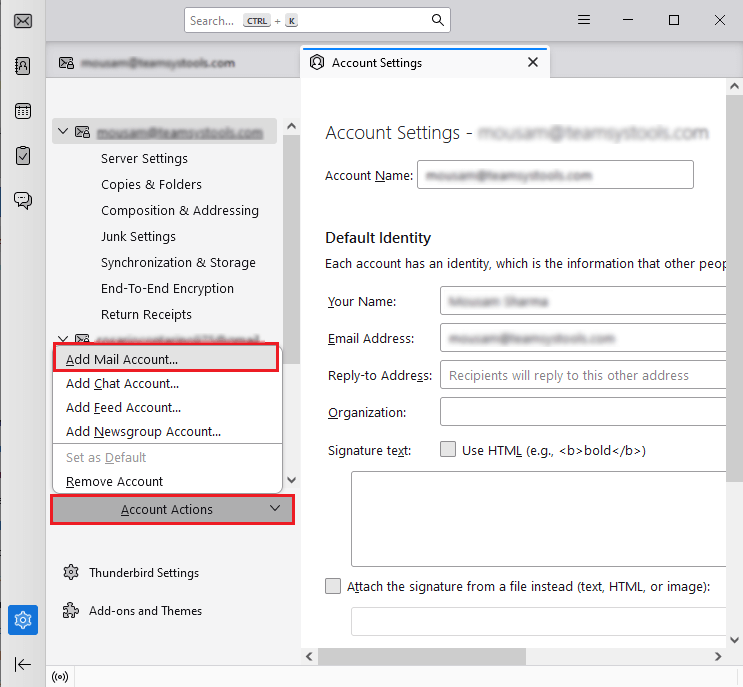This screenshot has width=743, height=687.
Task: Click the horizontal scrollbar thumb
Action: click(x=422, y=656)
